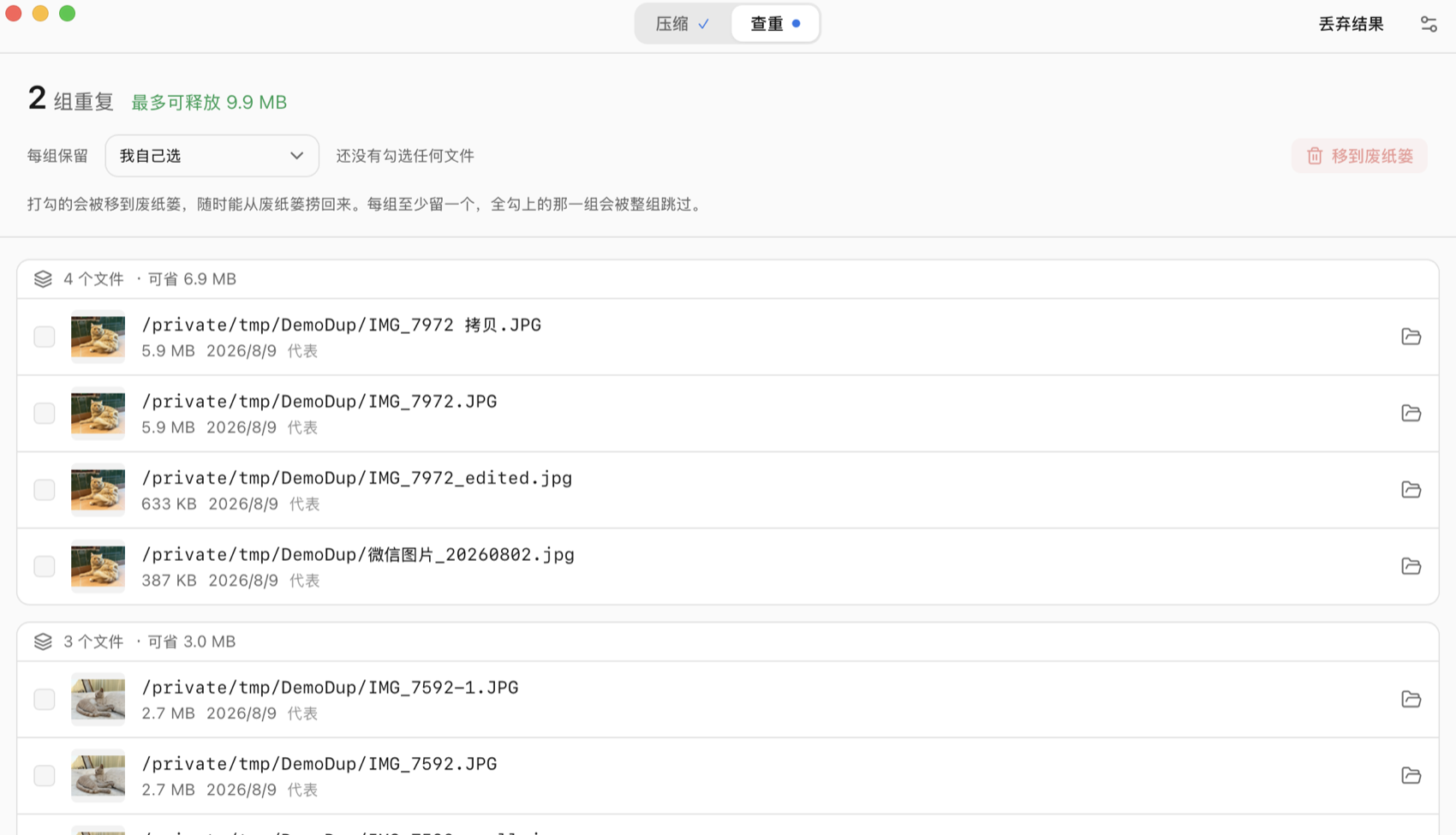
Task: Click path /private/tmp/DemoDup/IMG_7972.JPG
Action: [x=319, y=401]
